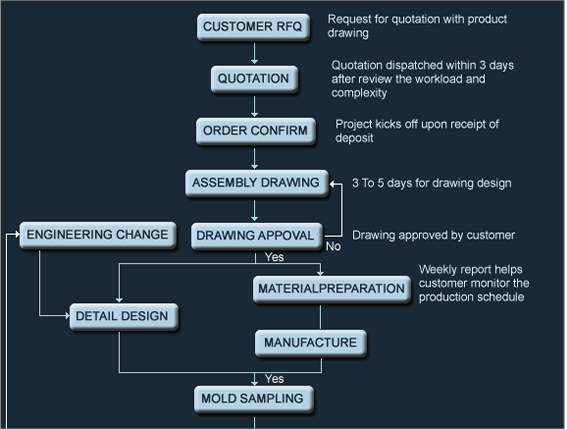Viewport: 567px width, 430px height.
Task: Click the No label beside Drawing Appoval
Action: click(x=333, y=247)
